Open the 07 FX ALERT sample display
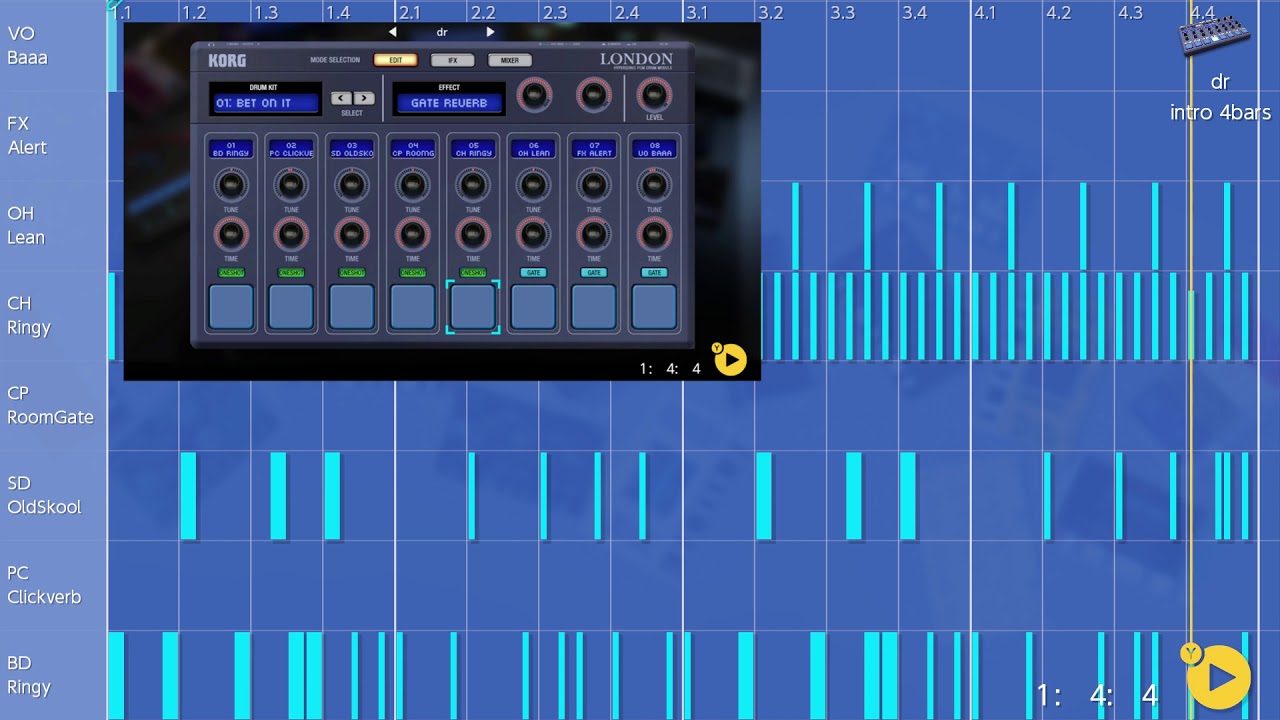1280x720 pixels. tap(594, 149)
